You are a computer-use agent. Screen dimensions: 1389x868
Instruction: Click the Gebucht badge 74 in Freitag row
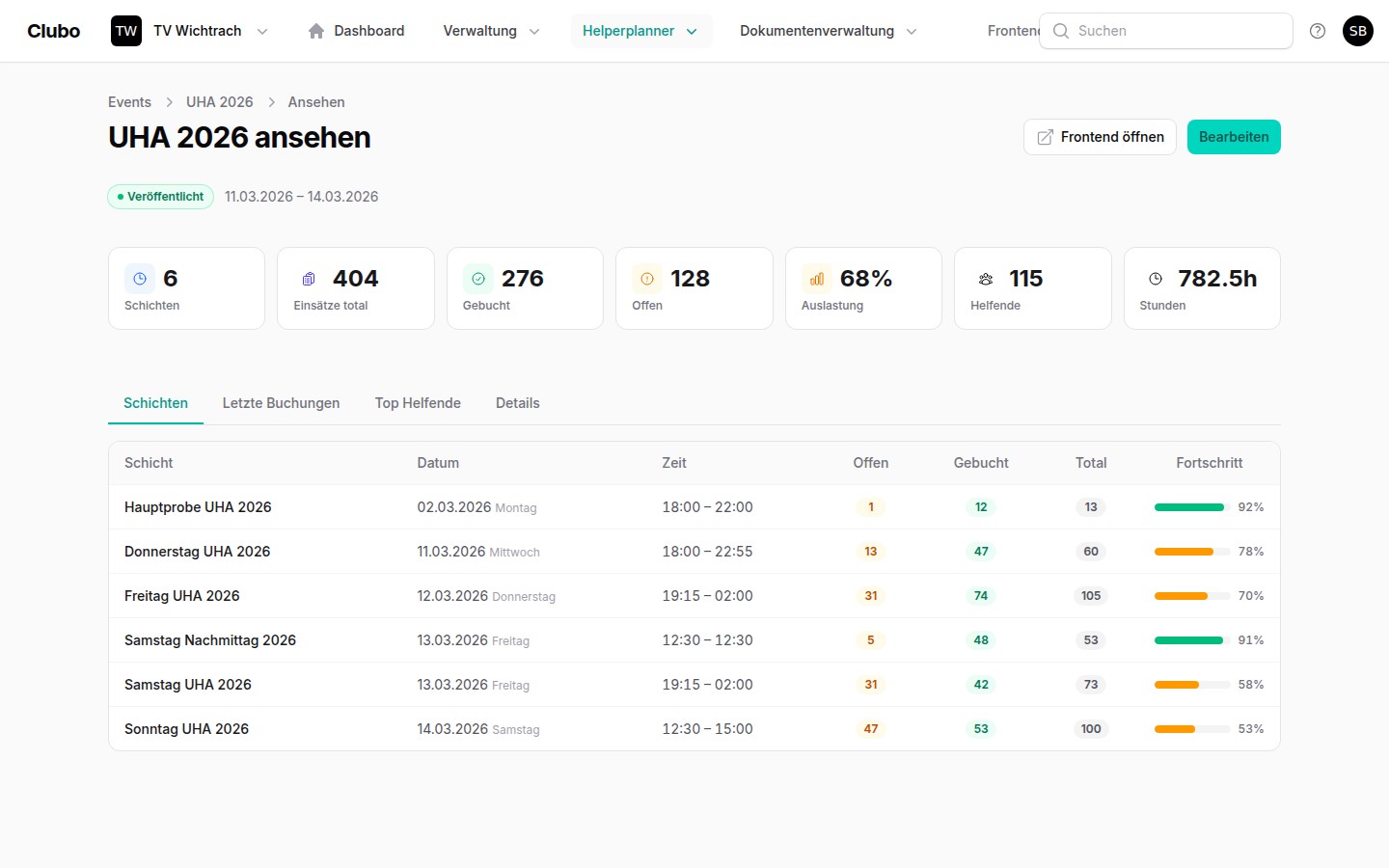981,596
